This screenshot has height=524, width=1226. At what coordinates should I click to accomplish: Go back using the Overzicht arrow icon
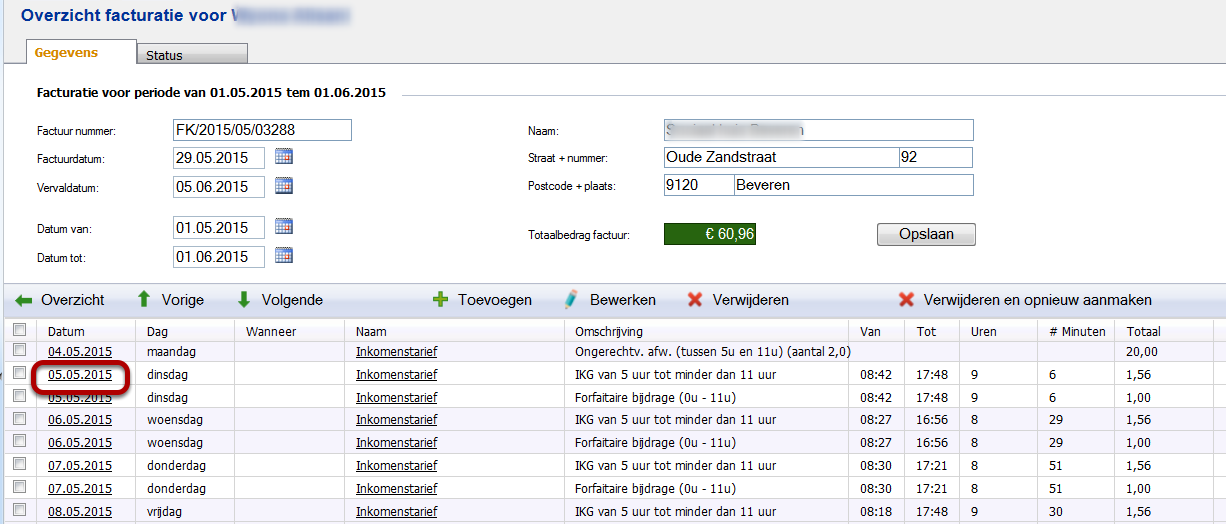[x=25, y=300]
